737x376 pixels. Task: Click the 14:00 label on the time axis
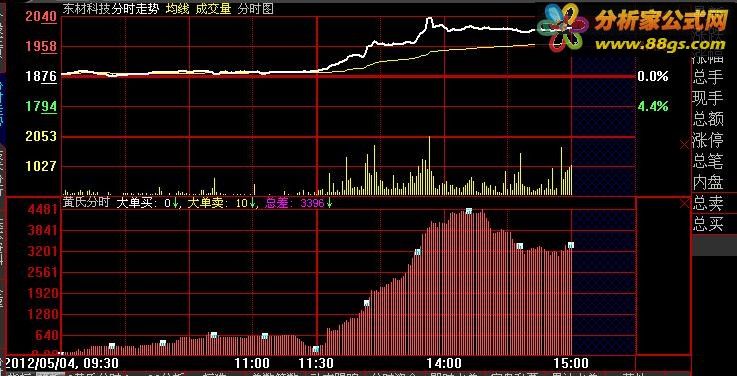444,363
